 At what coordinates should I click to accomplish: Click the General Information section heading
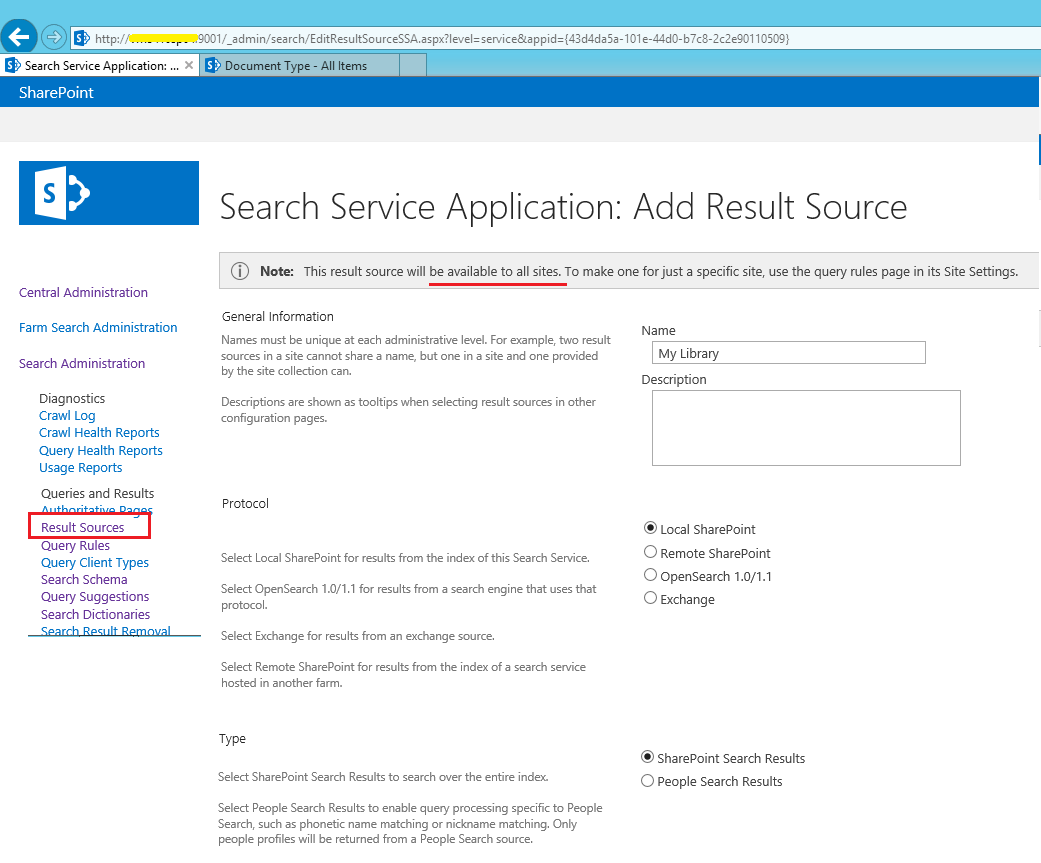click(278, 317)
